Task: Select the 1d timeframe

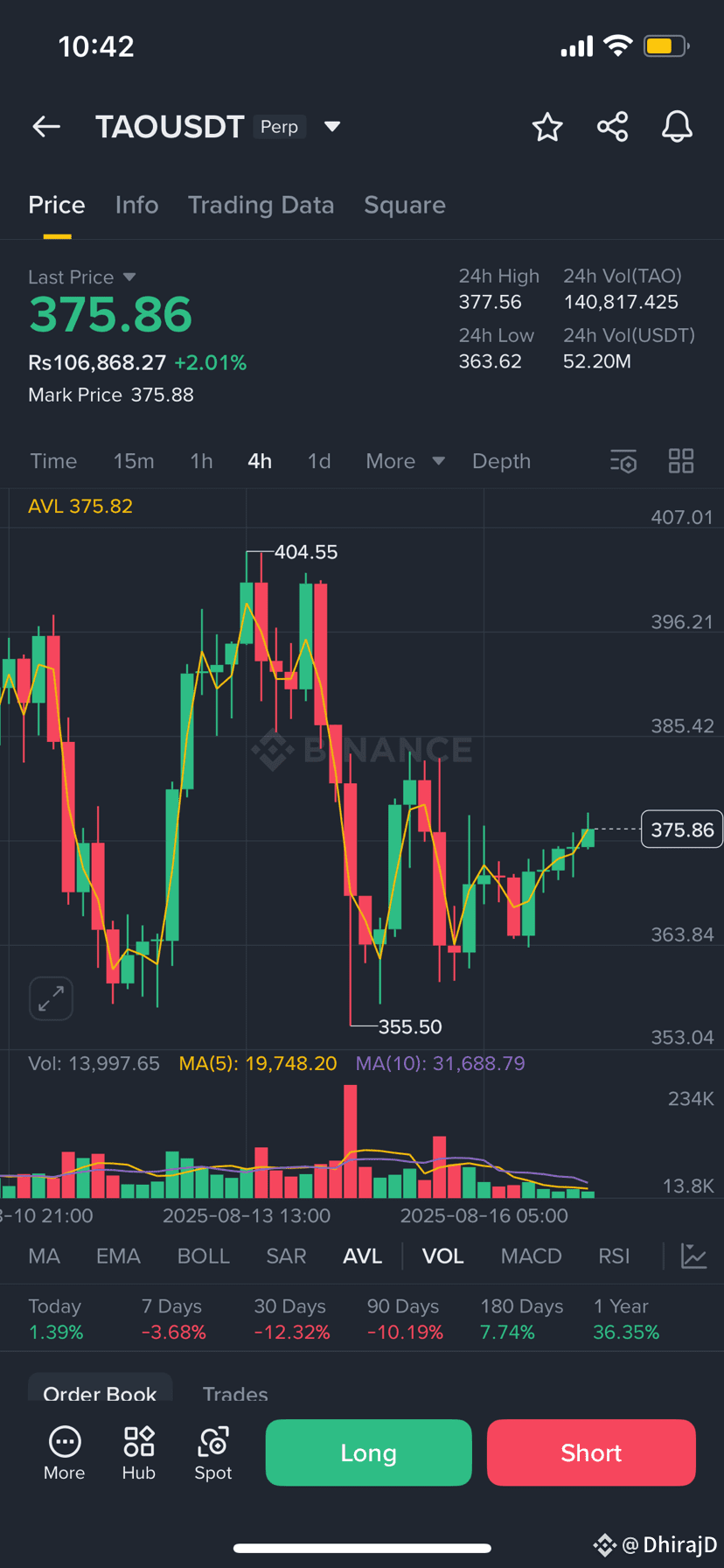Action: [319, 461]
